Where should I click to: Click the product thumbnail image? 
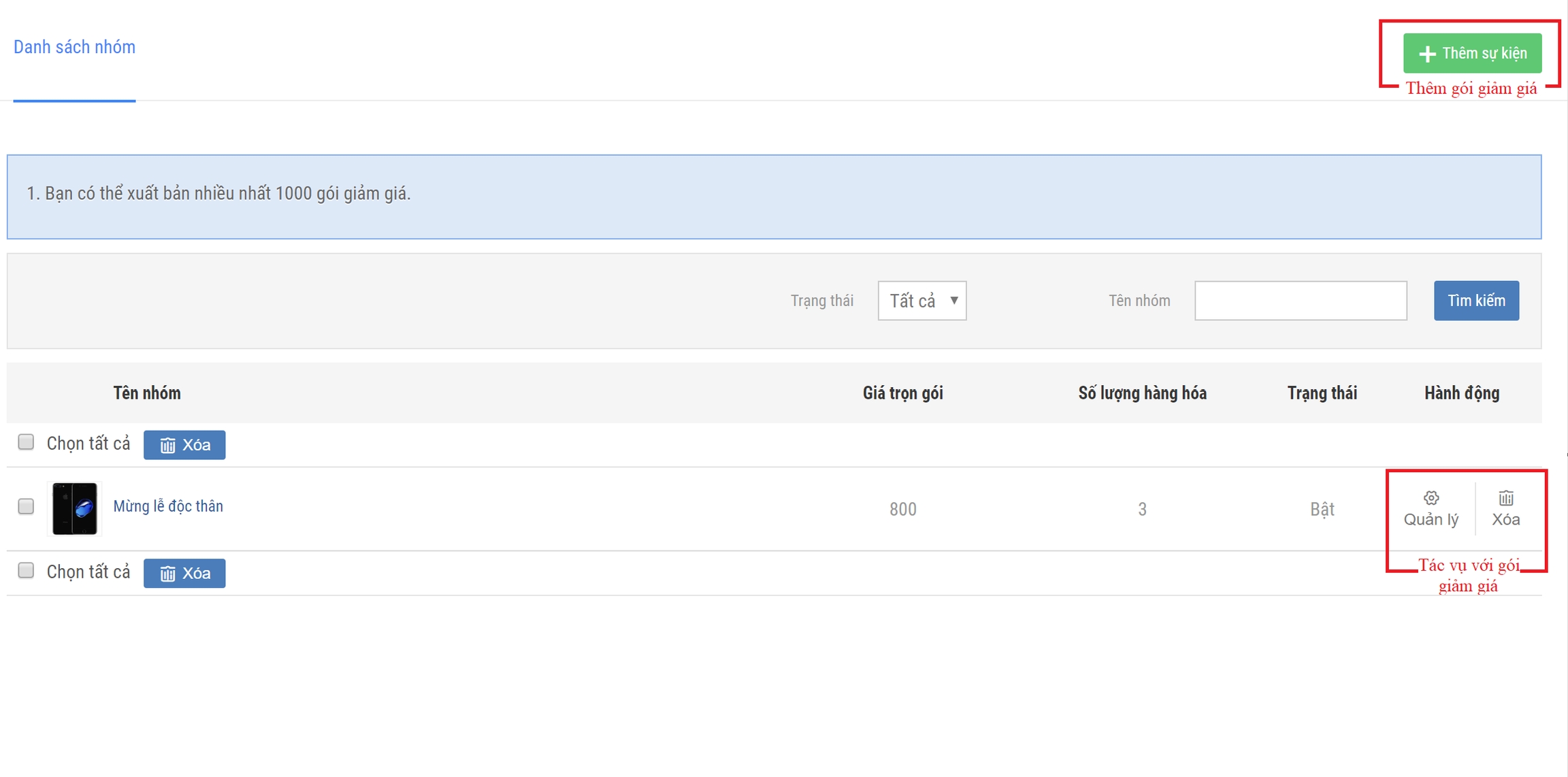[x=75, y=509]
